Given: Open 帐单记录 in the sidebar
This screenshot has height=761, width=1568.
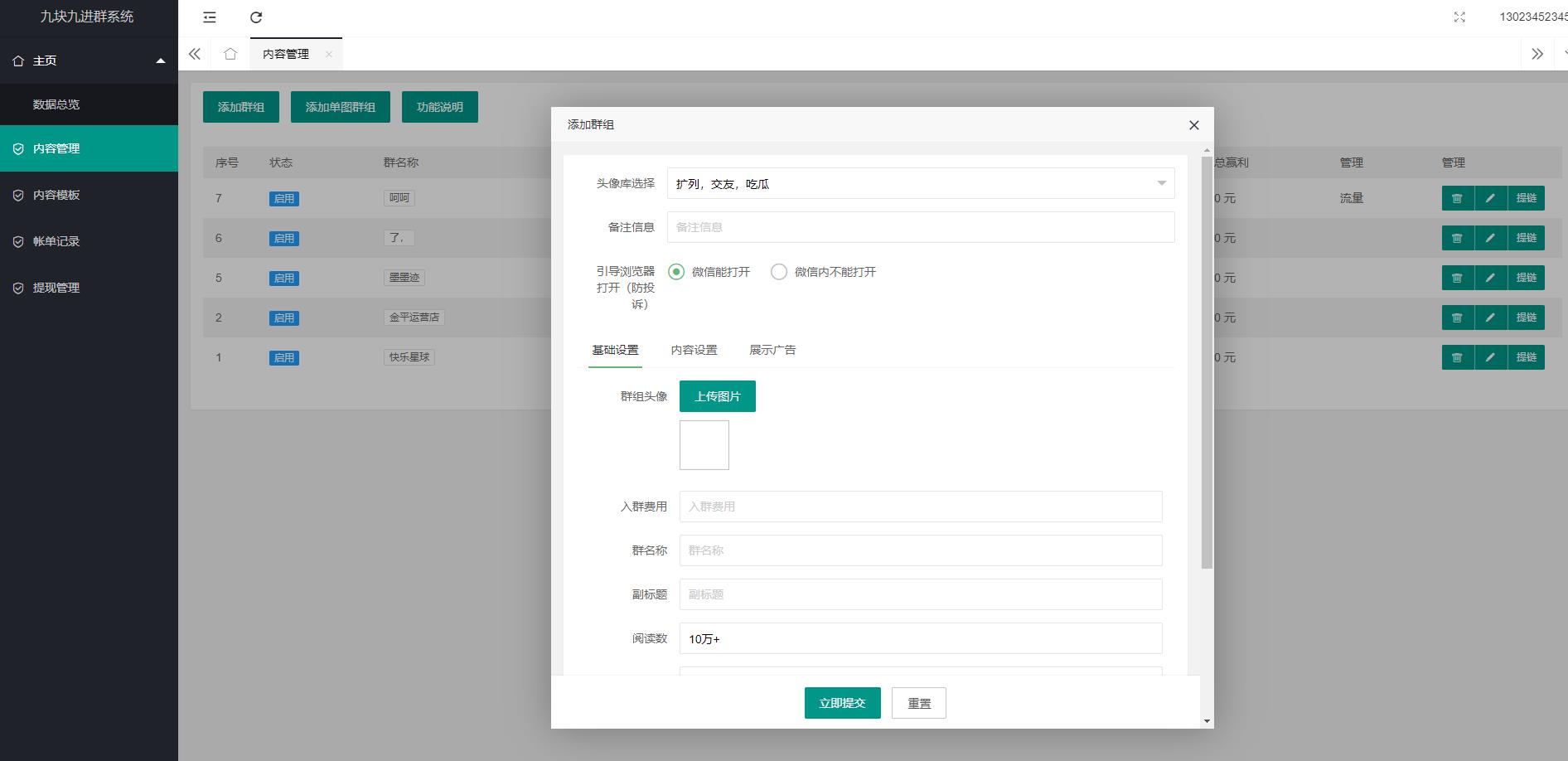Looking at the screenshot, I should coord(56,241).
